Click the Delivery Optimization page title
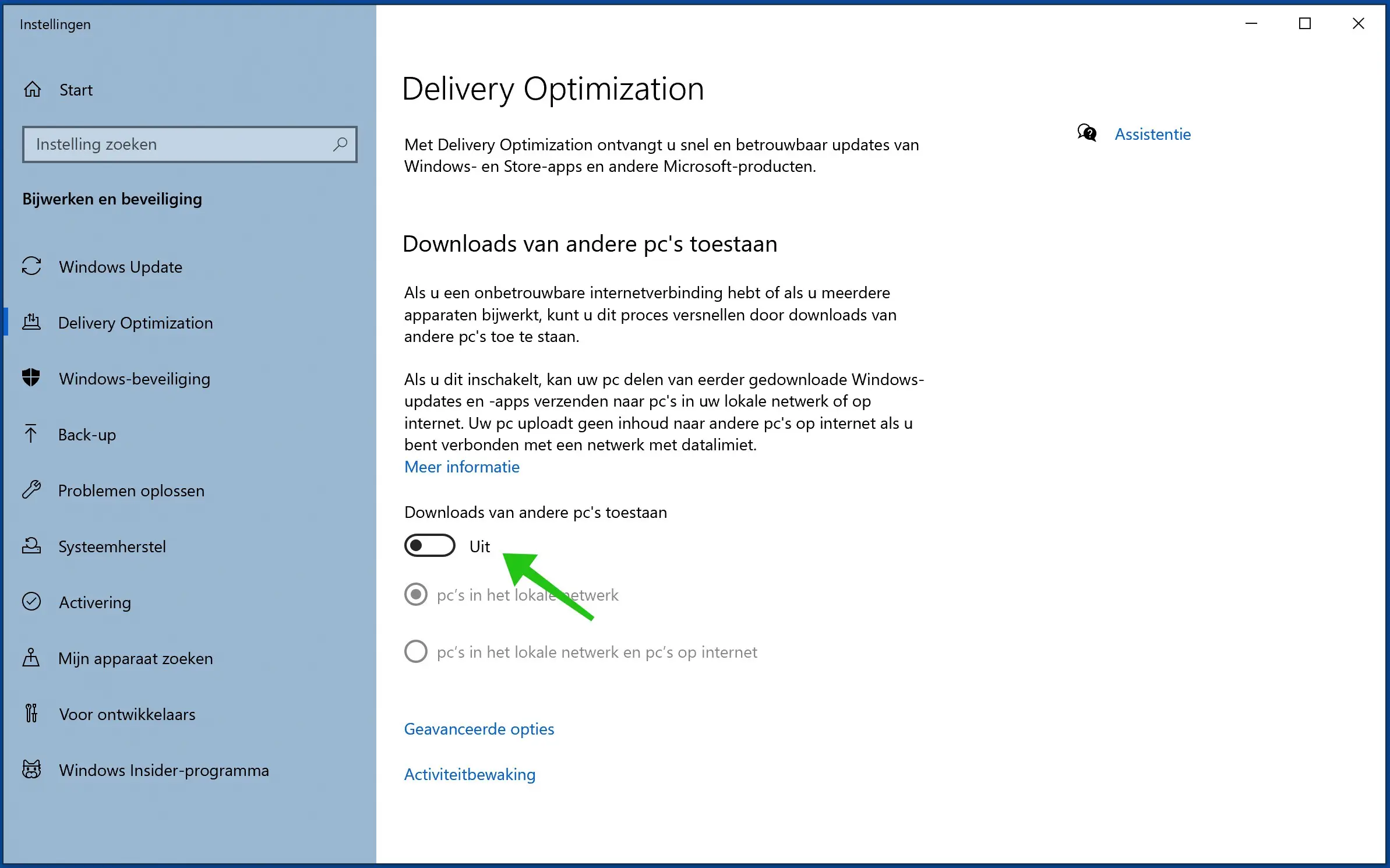The width and height of the screenshot is (1390, 868). 553,89
